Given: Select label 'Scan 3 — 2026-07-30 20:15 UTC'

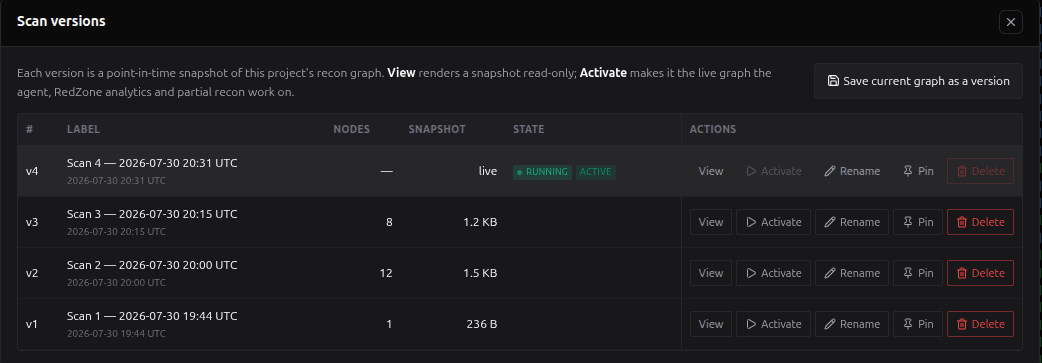Looking at the screenshot, I should (x=152, y=214).
